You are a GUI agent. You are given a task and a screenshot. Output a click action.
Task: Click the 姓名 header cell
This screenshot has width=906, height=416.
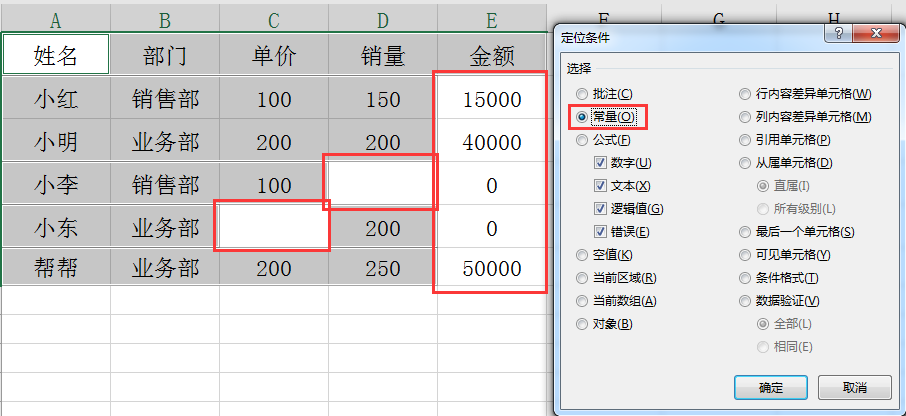55,54
